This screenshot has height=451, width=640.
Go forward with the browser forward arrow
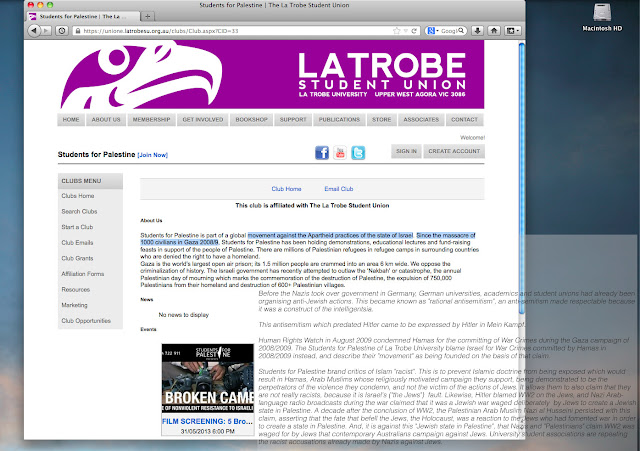46,31
